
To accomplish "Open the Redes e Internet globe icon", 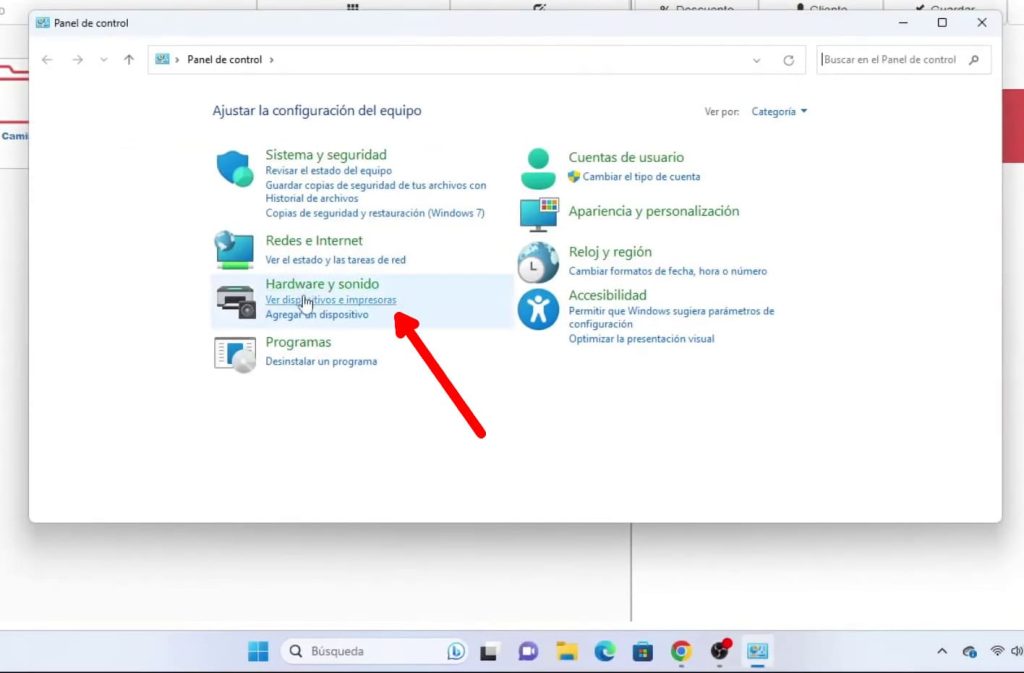I will tap(235, 250).
